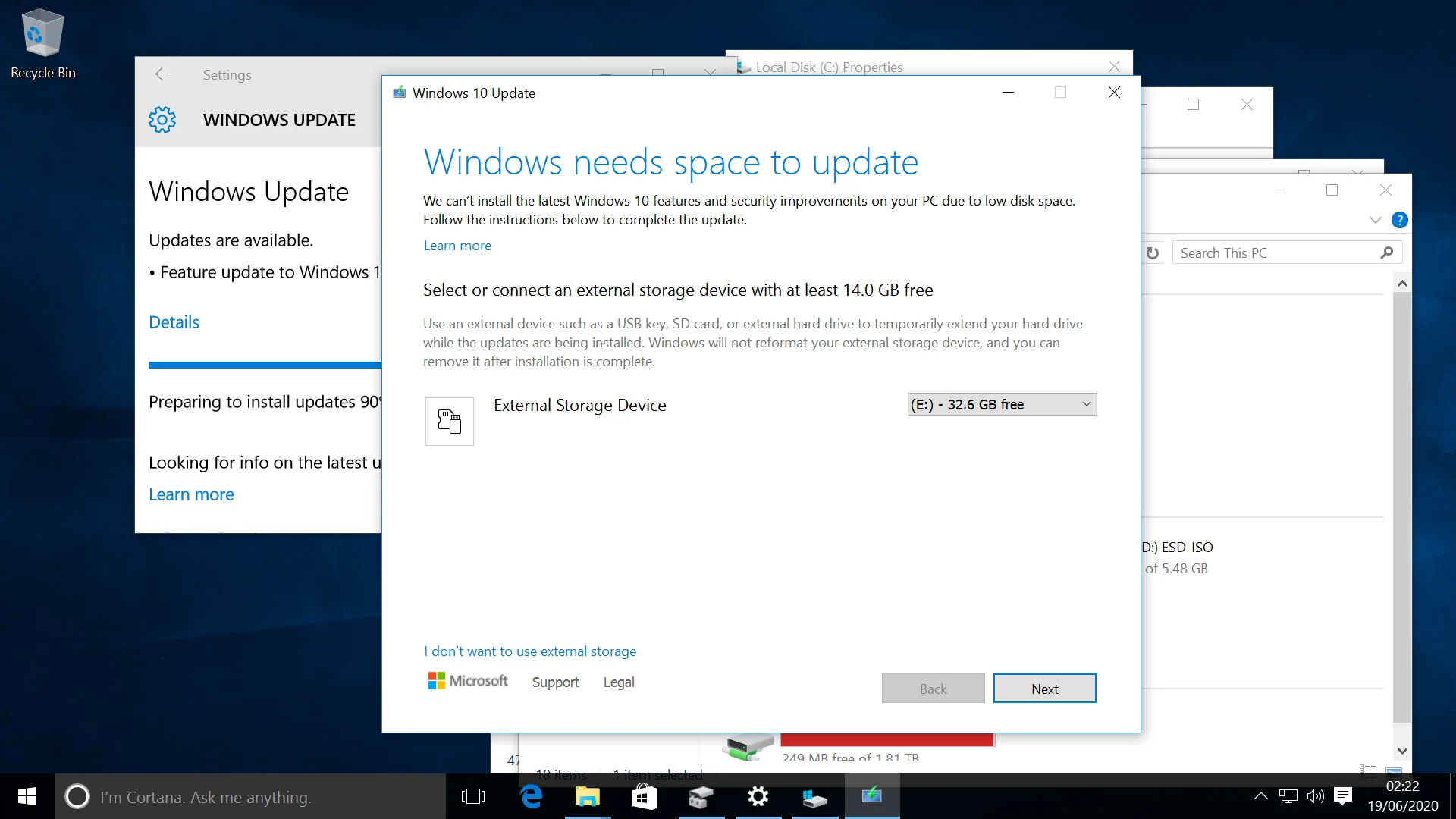Show hidden system tray icons
Image resolution: width=1456 pixels, height=819 pixels.
[1260, 796]
